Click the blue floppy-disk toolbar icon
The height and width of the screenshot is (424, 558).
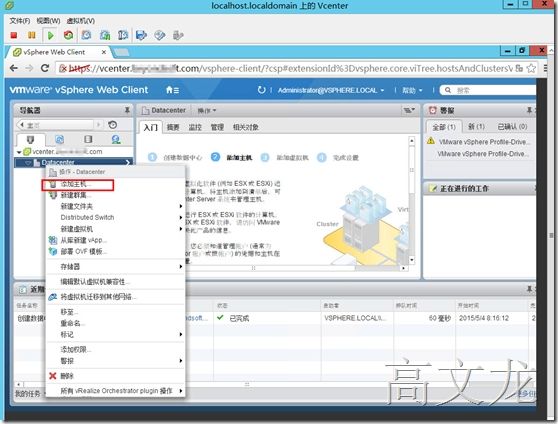pyautogui.click(x=142, y=35)
